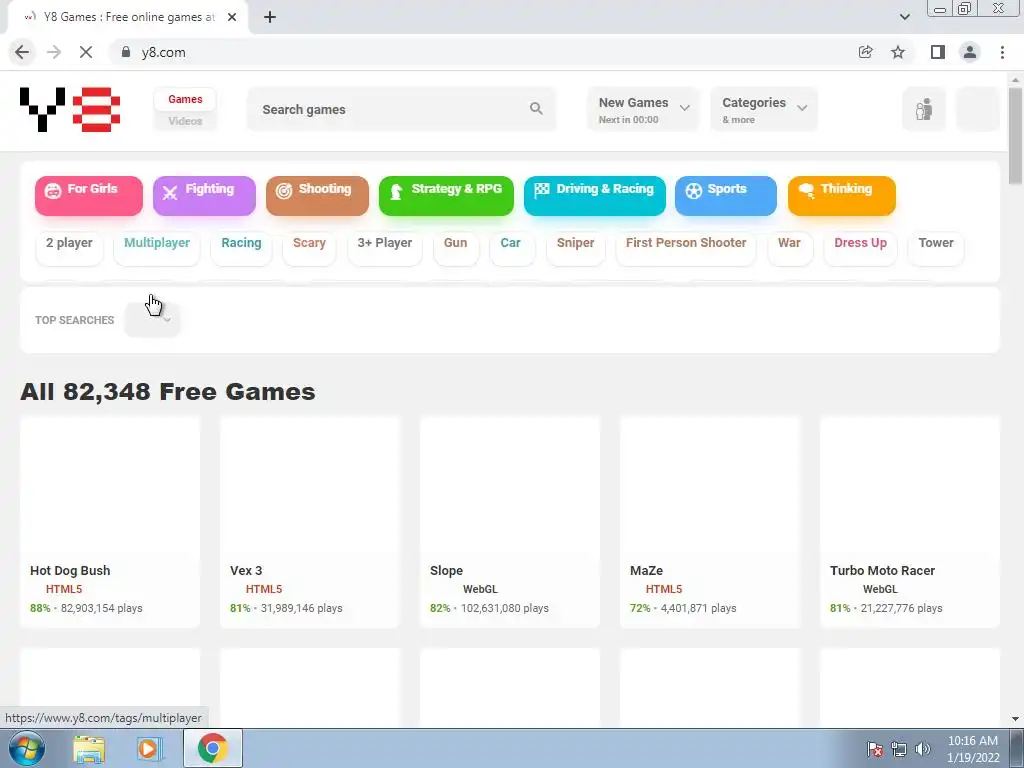Open the Strategy & RPG category
This screenshot has height=768, width=1024.
pos(446,195)
